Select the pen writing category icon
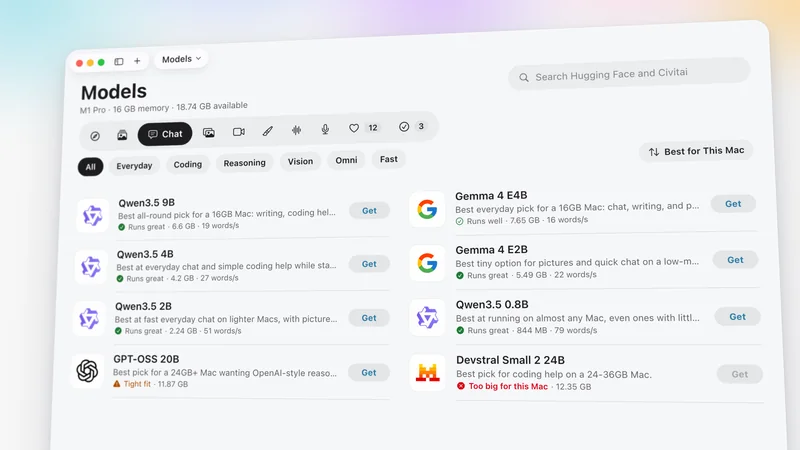This screenshot has width=800, height=450. pyautogui.click(x=267, y=131)
